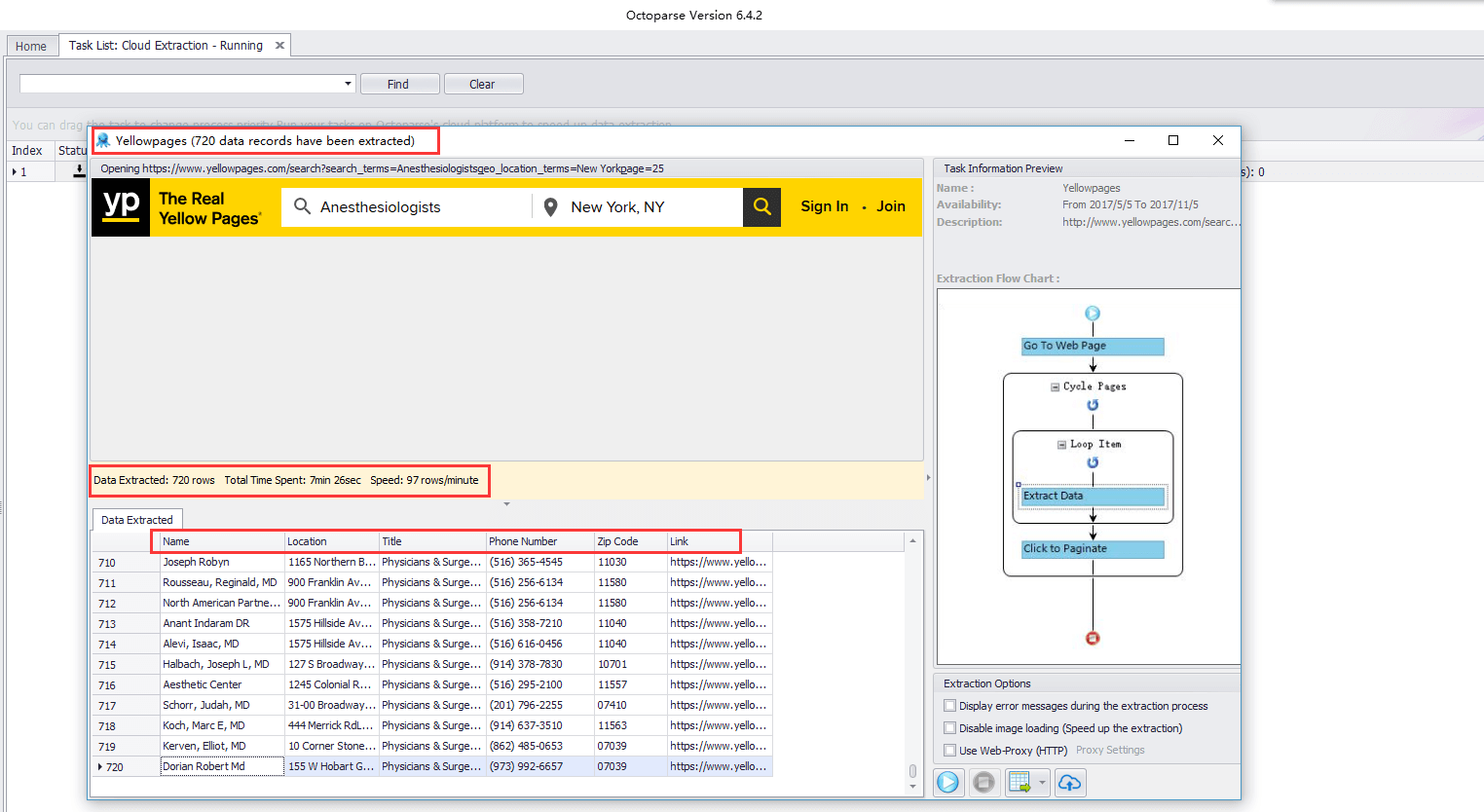
Task: Enable Display error messages during extraction
Action: (x=949, y=706)
